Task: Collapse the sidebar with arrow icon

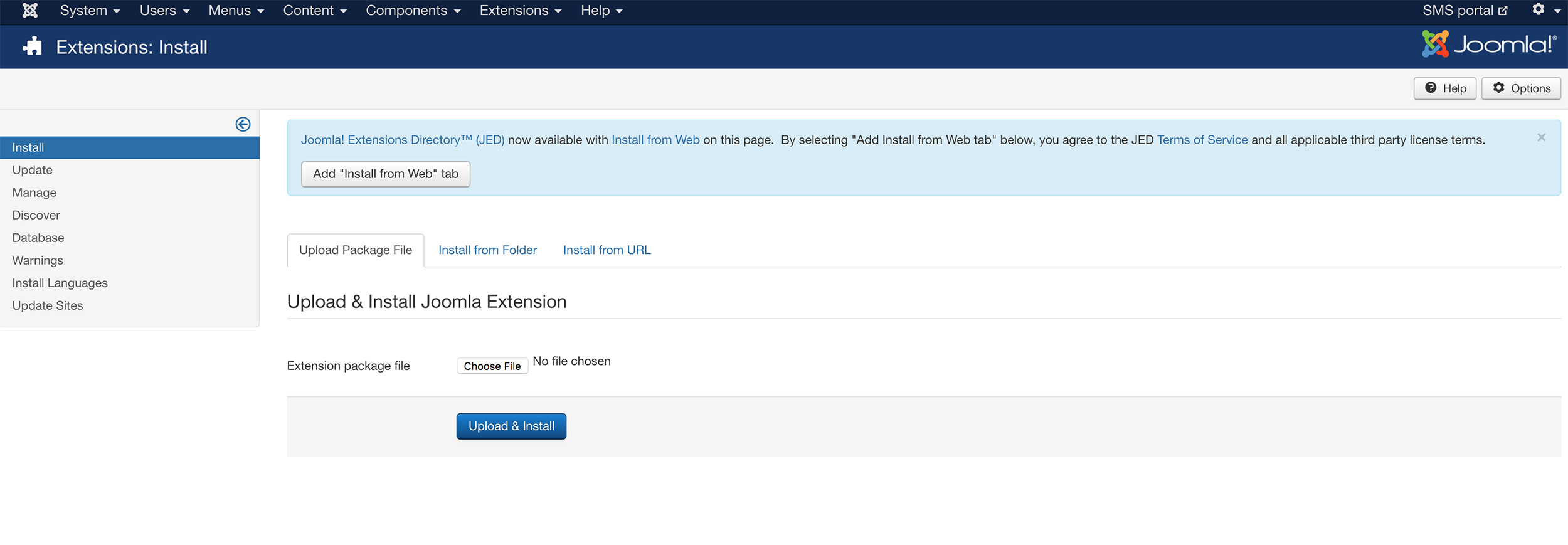Action: [243, 124]
